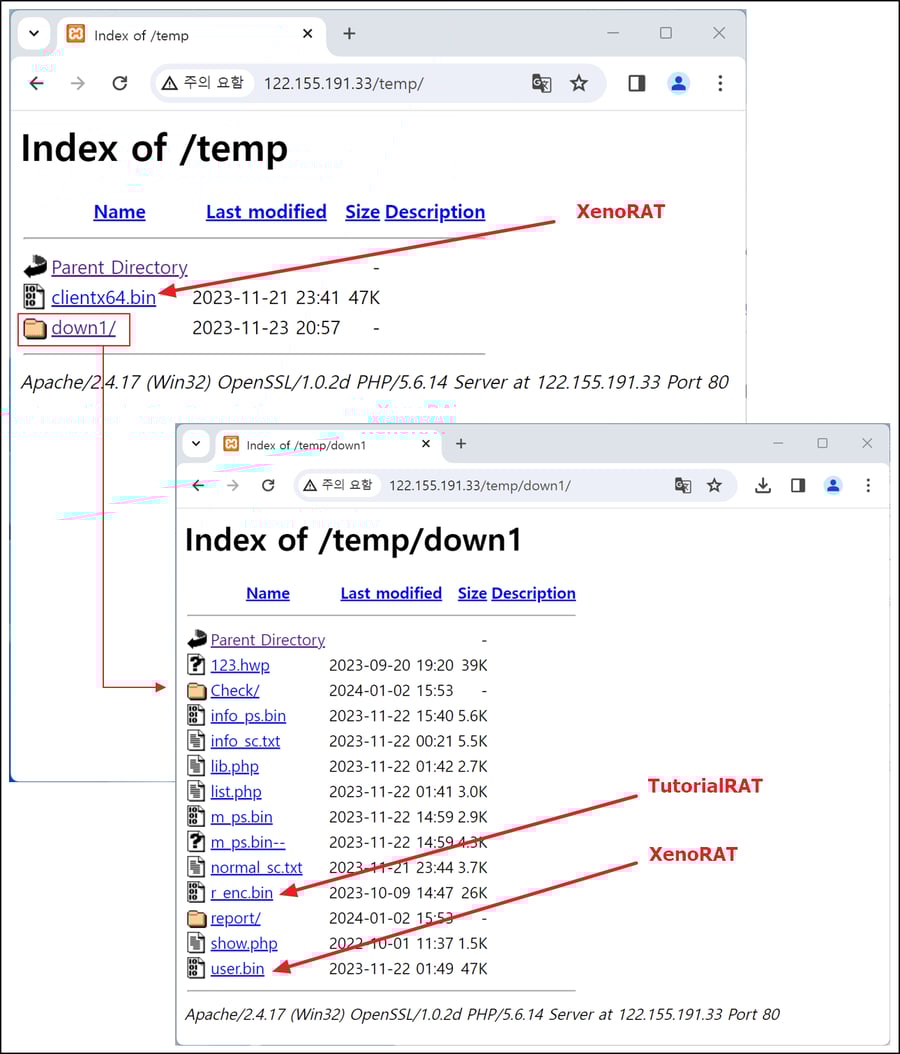This screenshot has height=1054, width=900.
Task: Expand the tab search chevron in the /temp window
Action: coord(34,33)
